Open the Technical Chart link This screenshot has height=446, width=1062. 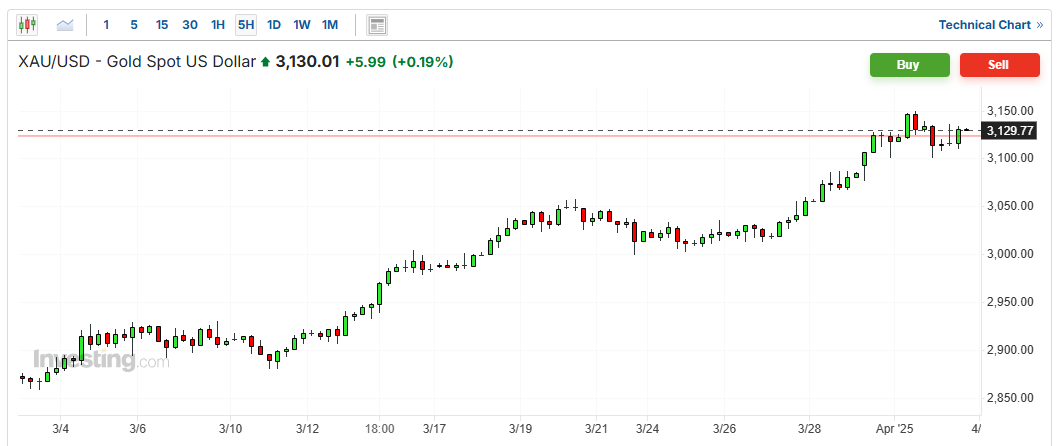pos(984,24)
